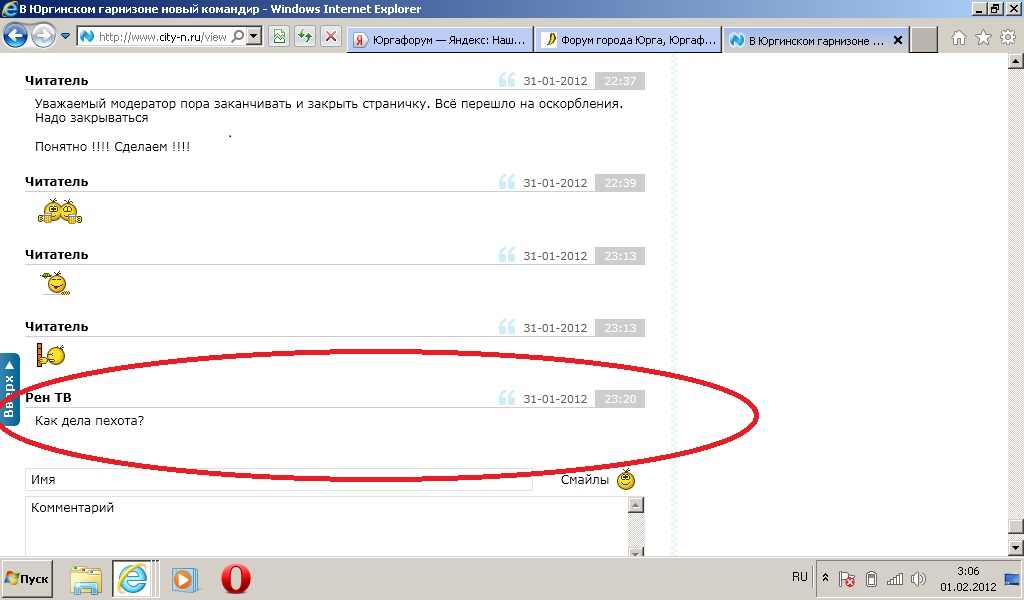
Task: Stop page loading with red X icon
Action: coord(331,37)
